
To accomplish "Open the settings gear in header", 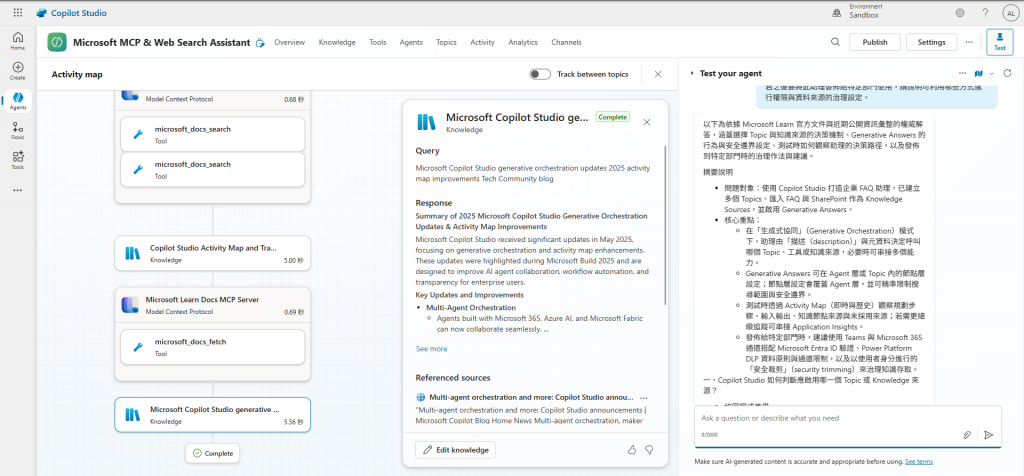I will (x=960, y=13).
